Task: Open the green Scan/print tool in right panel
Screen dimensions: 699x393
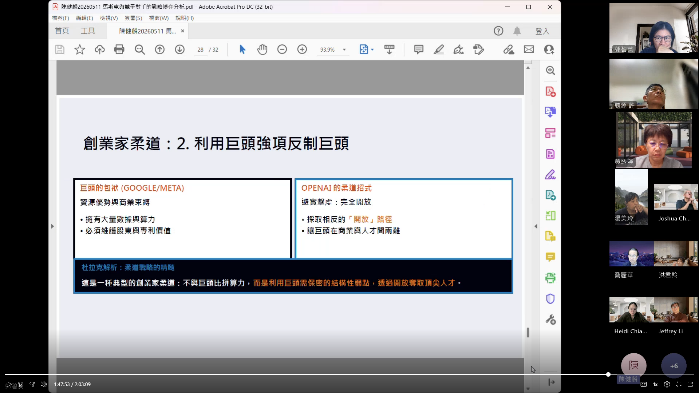Action: pos(550,278)
